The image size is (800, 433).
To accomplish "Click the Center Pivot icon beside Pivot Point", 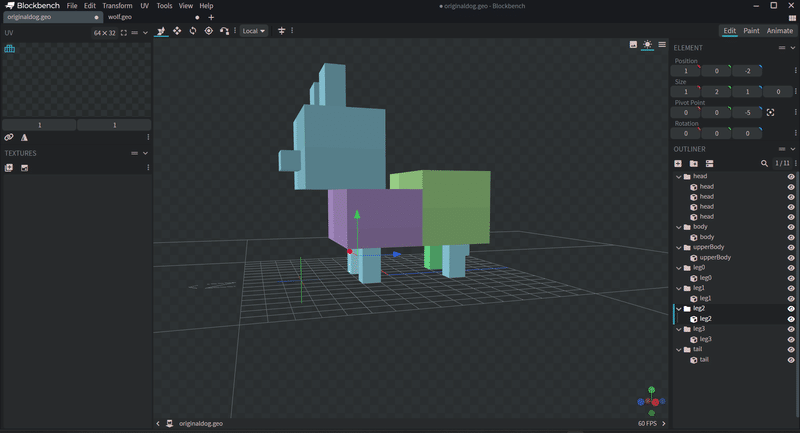I will point(771,113).
